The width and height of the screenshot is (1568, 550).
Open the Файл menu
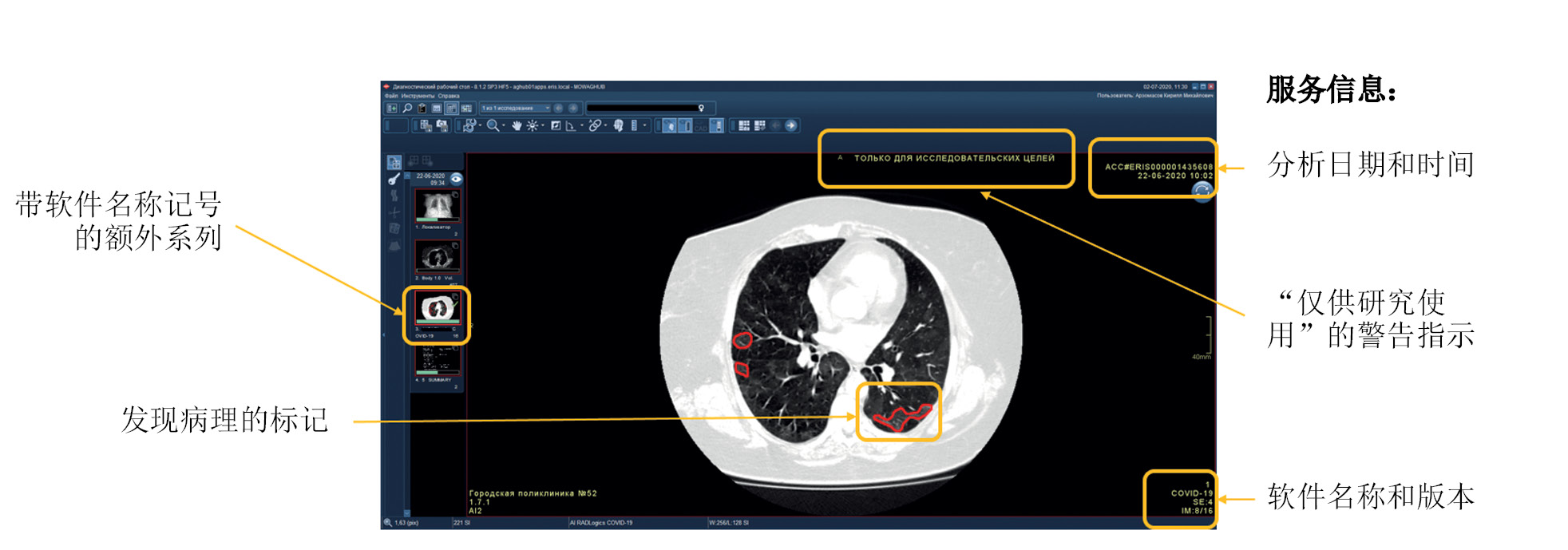(x=391, y=96)
